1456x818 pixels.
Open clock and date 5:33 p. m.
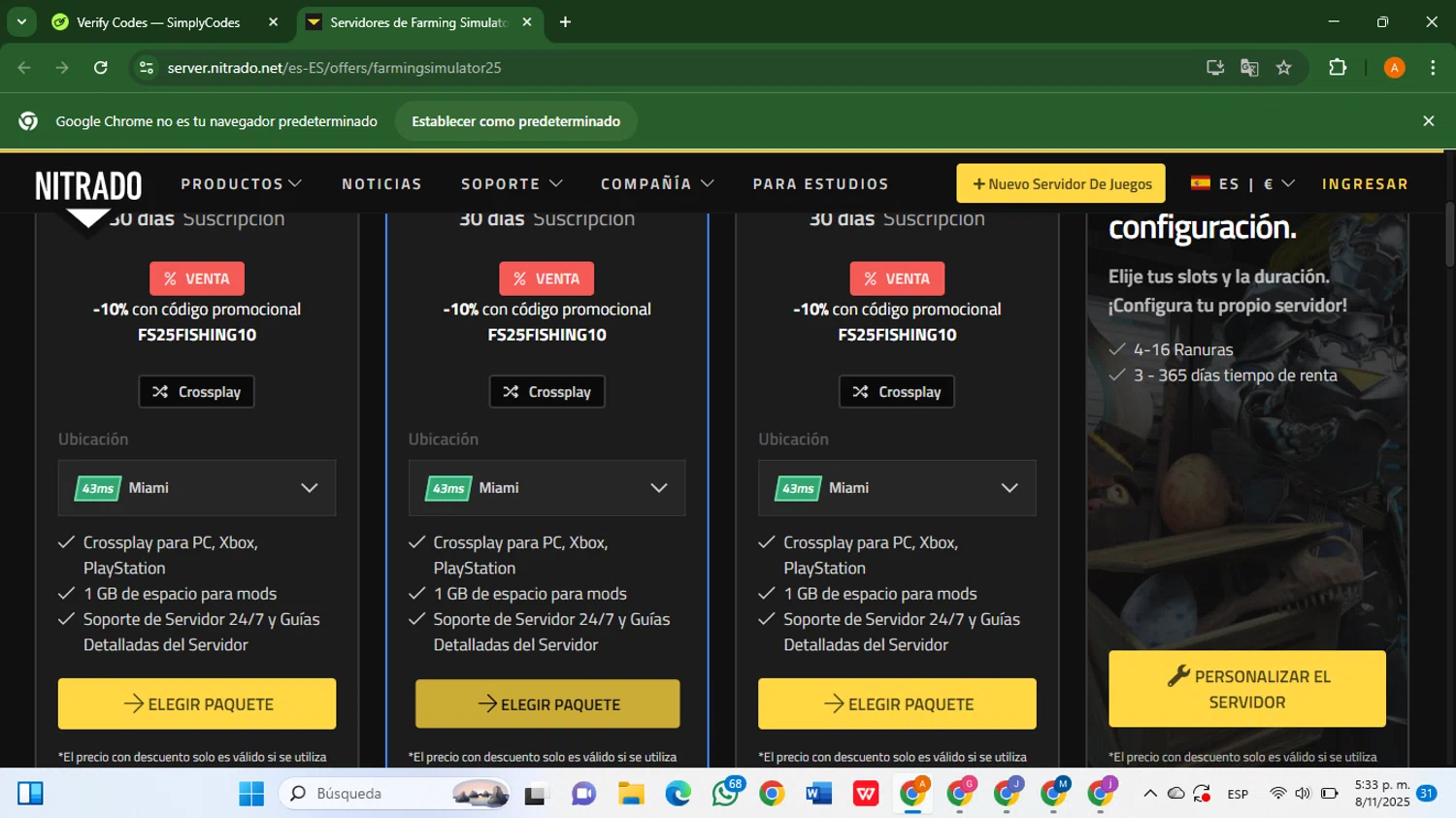coord(1382,793)
